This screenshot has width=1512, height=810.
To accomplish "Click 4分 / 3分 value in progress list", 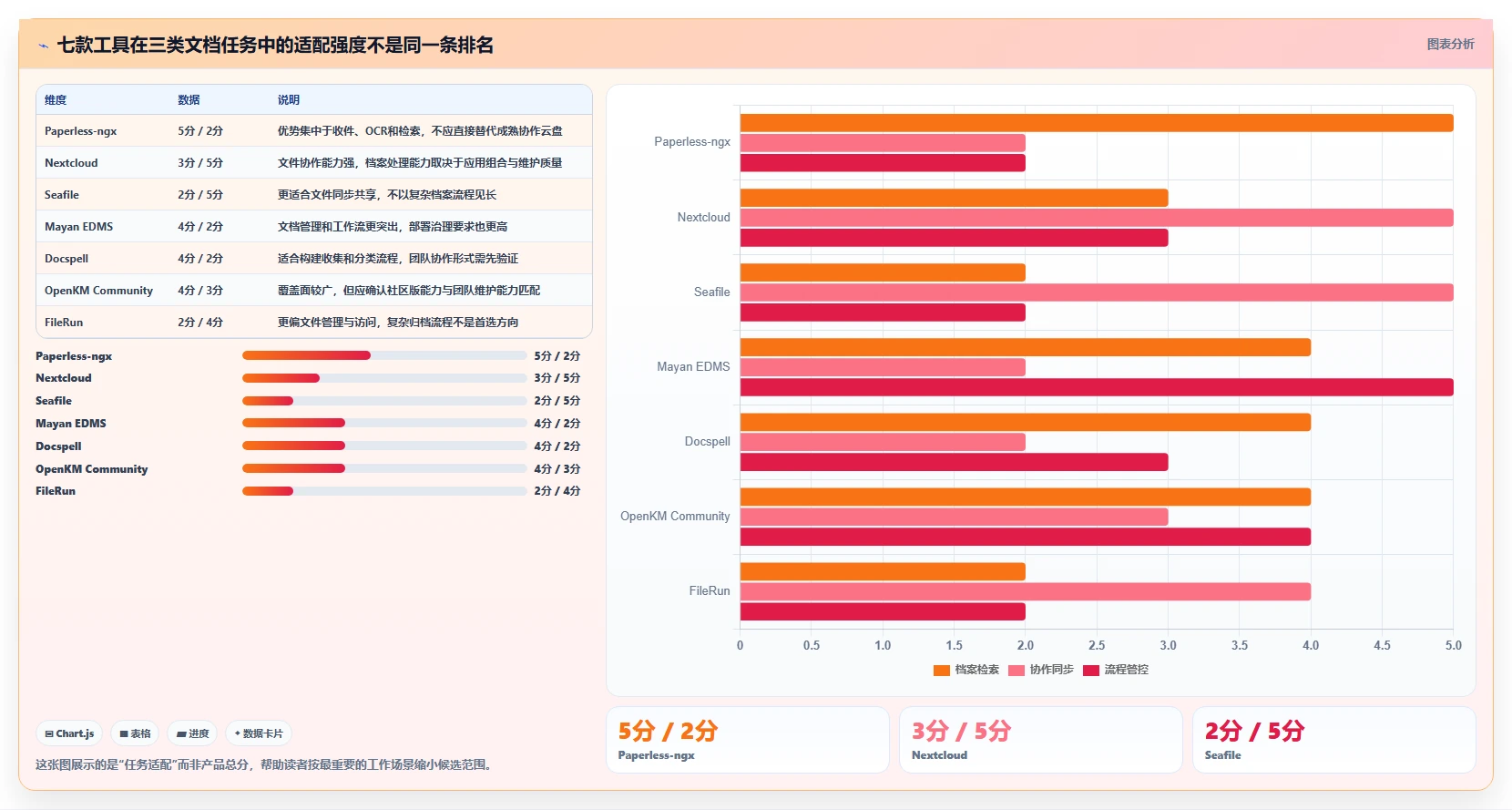I will (x=557, y=468).
